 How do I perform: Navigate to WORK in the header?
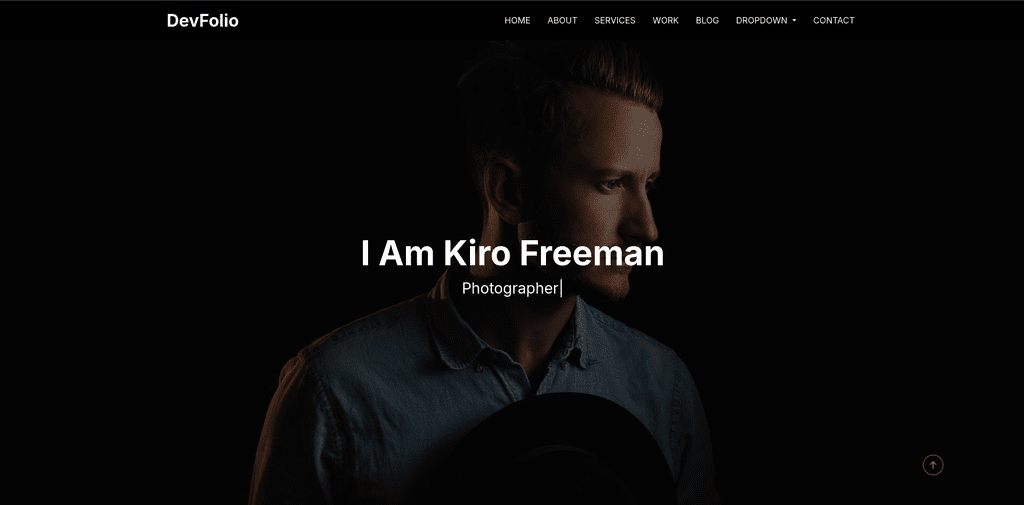click(x=665, y=20)
